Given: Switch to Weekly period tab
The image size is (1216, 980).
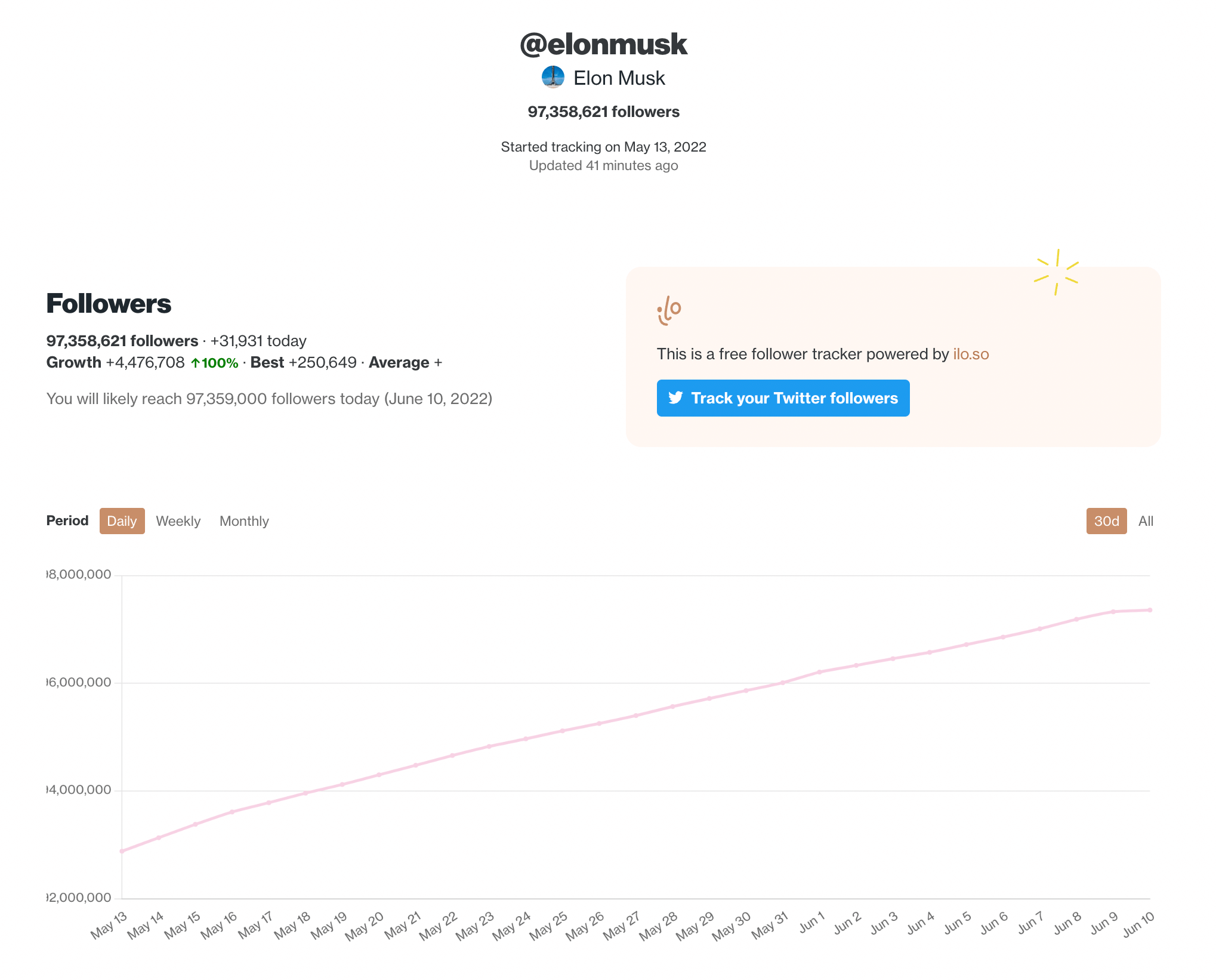Looking at the screenshot, I should (177, 521).
